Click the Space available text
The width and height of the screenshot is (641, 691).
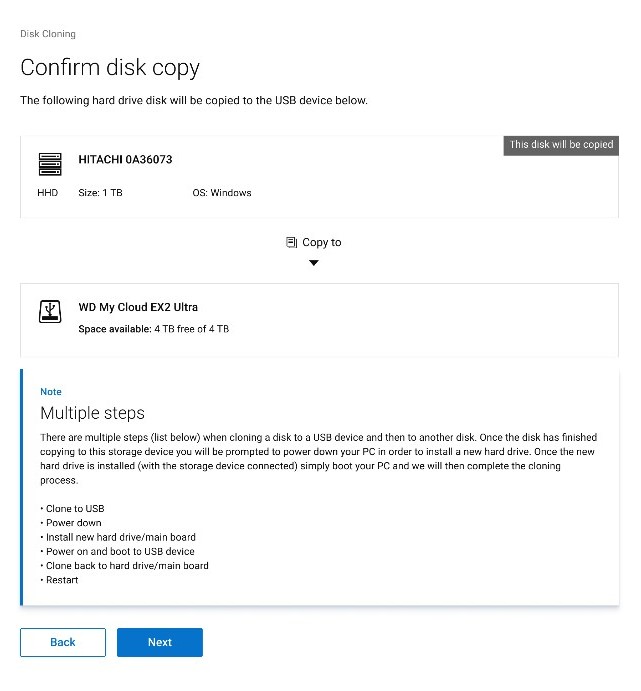[153, 329]
